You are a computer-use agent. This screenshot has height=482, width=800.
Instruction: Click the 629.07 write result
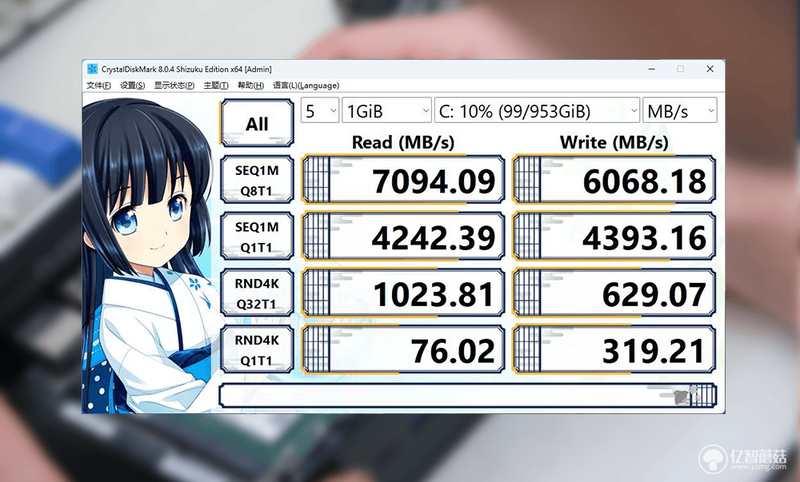[614, 293]
